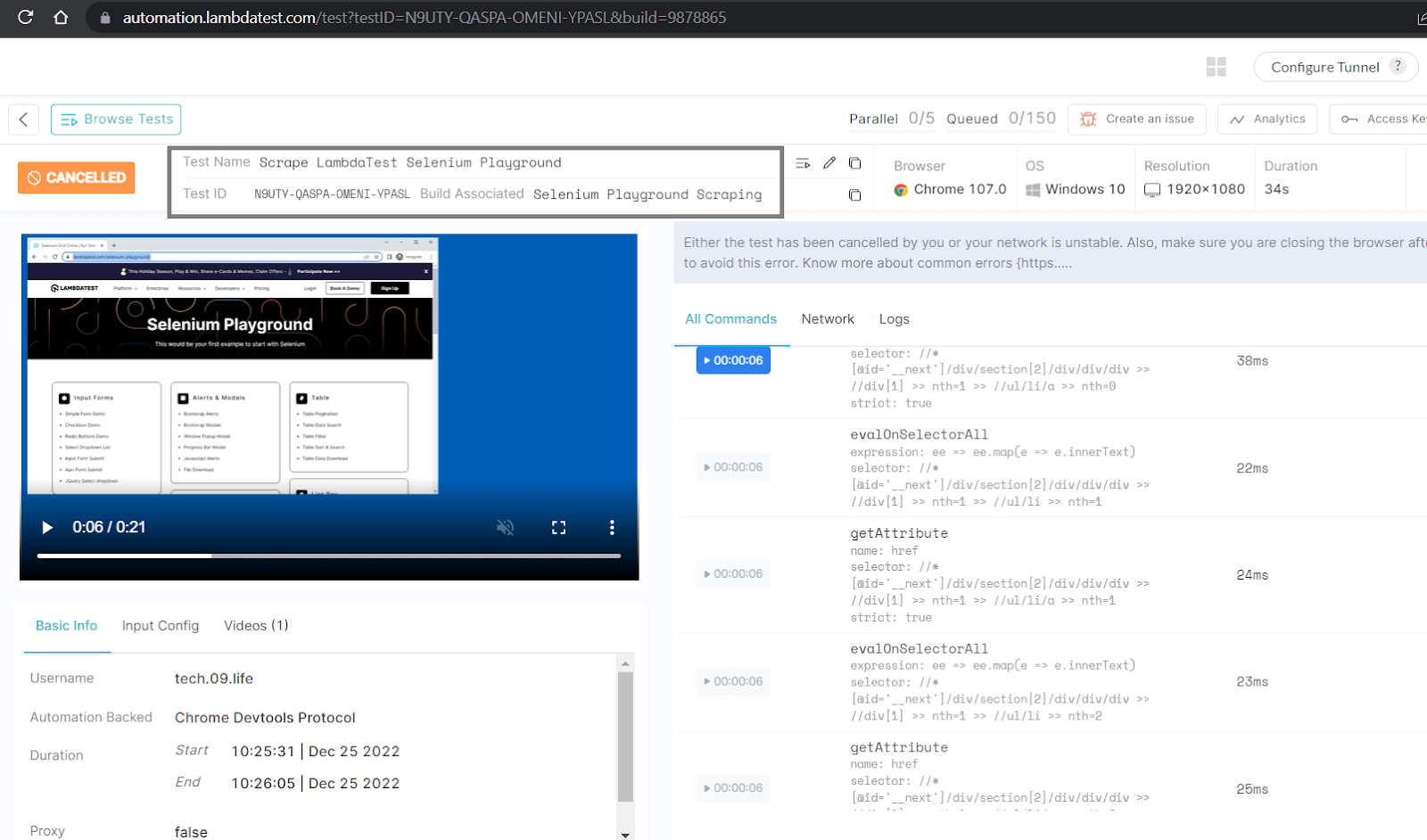
Task: Select the Input Config tab
Action: pyautogui.click(x=161, y=626)
